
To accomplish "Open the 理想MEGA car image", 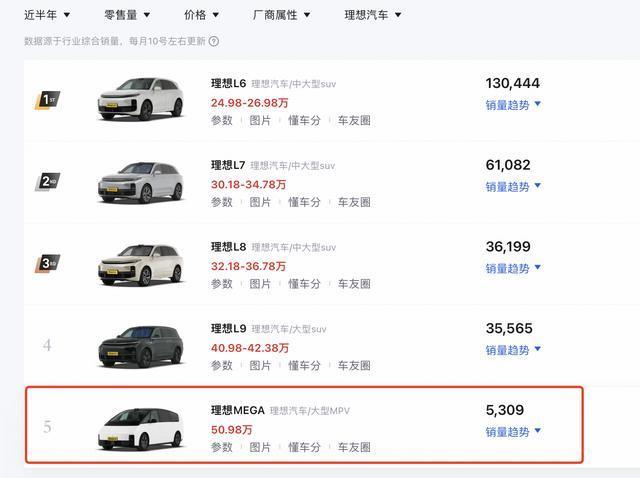I will coord(140,429).
